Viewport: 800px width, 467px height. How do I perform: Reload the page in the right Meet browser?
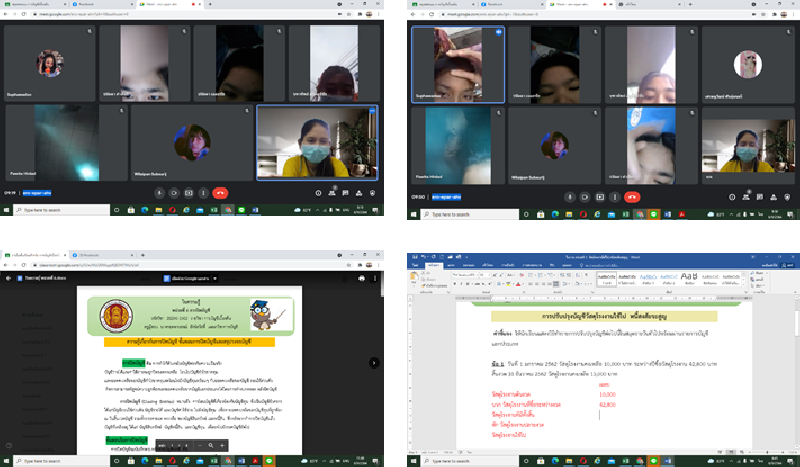(431, 15)
